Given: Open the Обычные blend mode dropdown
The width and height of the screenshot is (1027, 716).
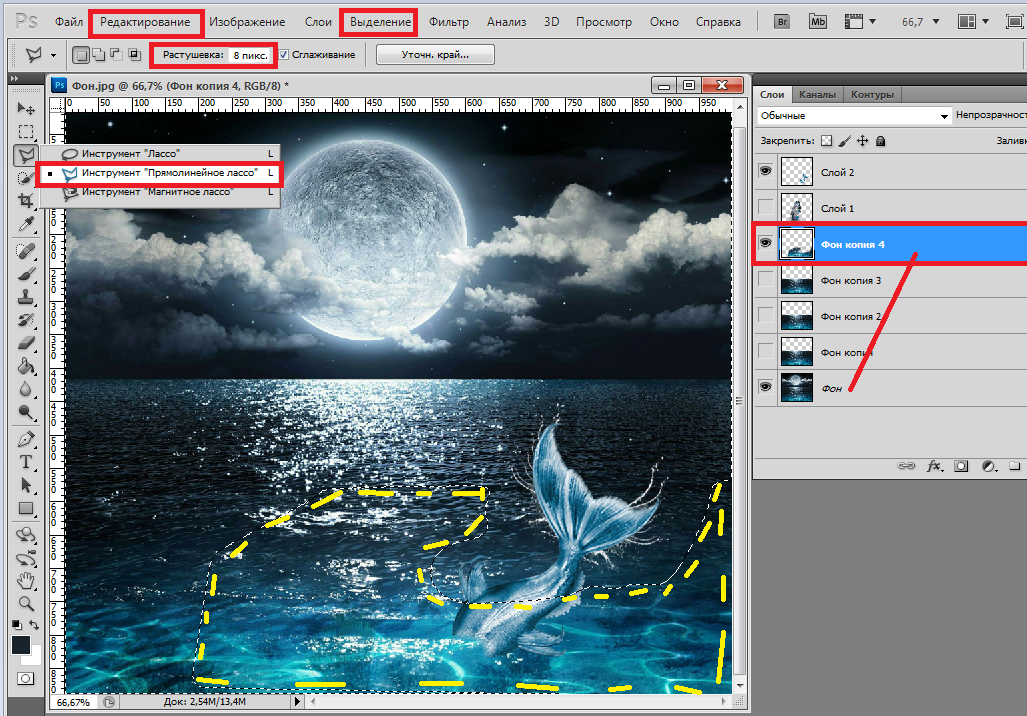Looking at the screenshot, I should click(x=855, y=116).
